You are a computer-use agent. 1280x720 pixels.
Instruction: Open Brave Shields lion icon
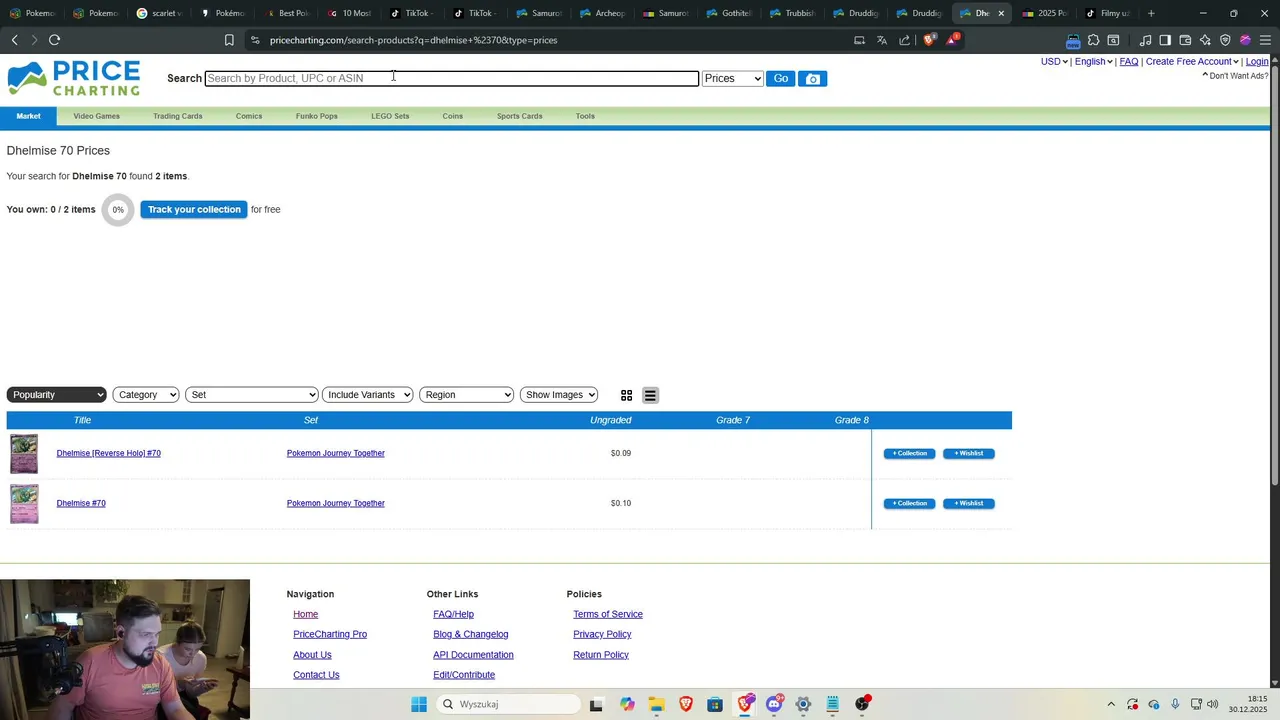click(x=929, y=40)
